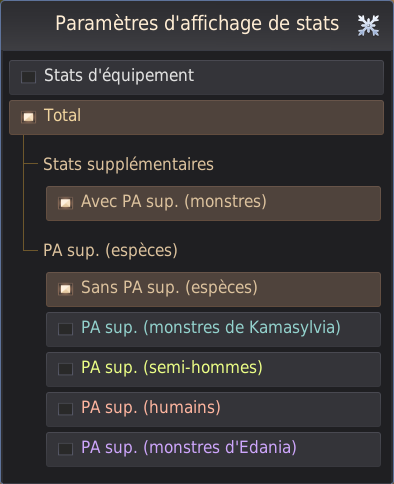Screen dimensions: 394x484
Task: Select the Stats d'équipement row label
Action: click(119, 76)
